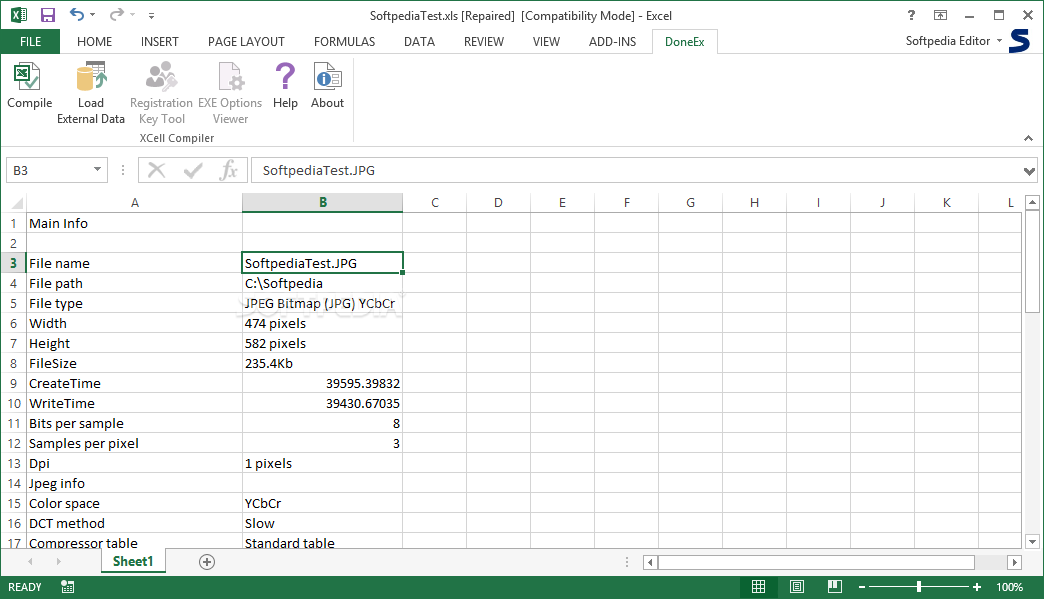Zoom in with the plus button
Image resolution: width=1044 pixels, height=599 pixels.
coord(977,587)
